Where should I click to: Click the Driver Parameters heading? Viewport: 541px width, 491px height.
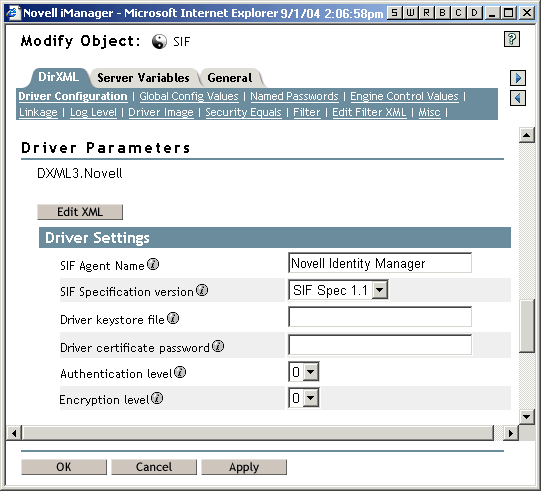106,148
